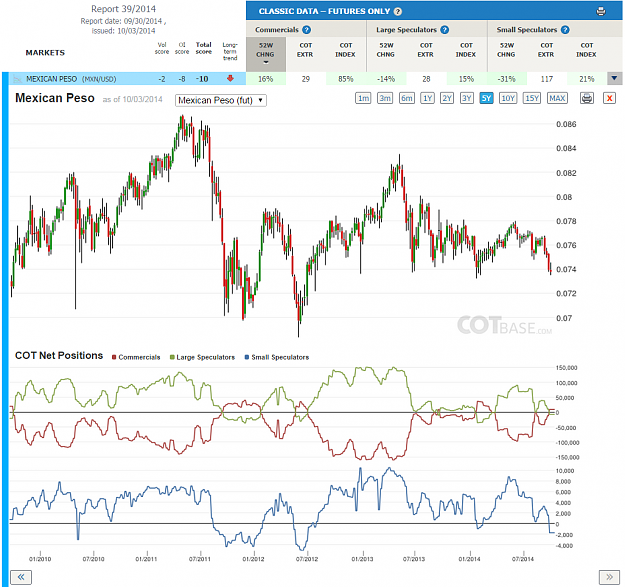
Task: Sort by Commercials 52W CHNG column
Action: (265, 54)
